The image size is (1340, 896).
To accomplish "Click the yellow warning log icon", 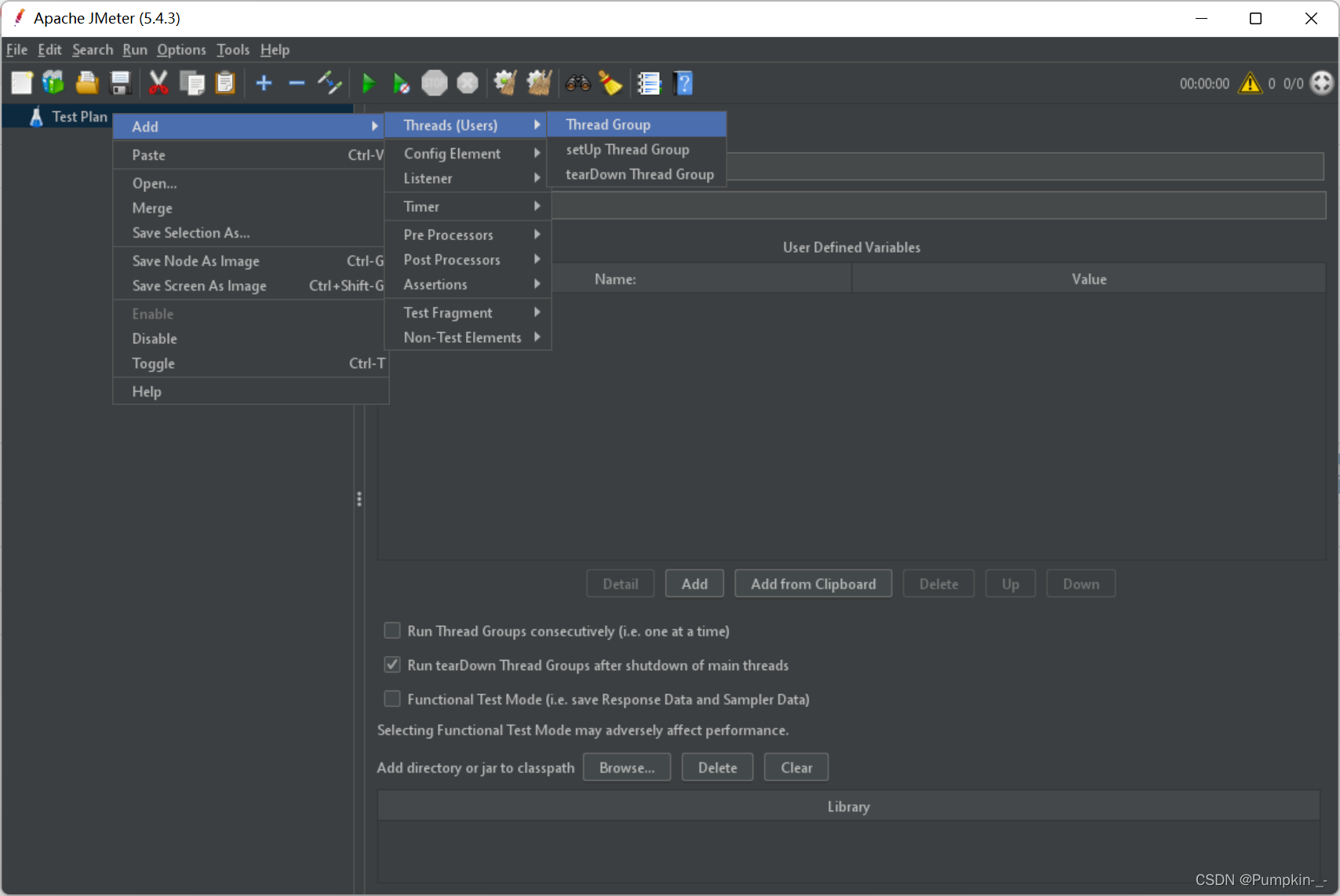I will (x=1250, y=83).
